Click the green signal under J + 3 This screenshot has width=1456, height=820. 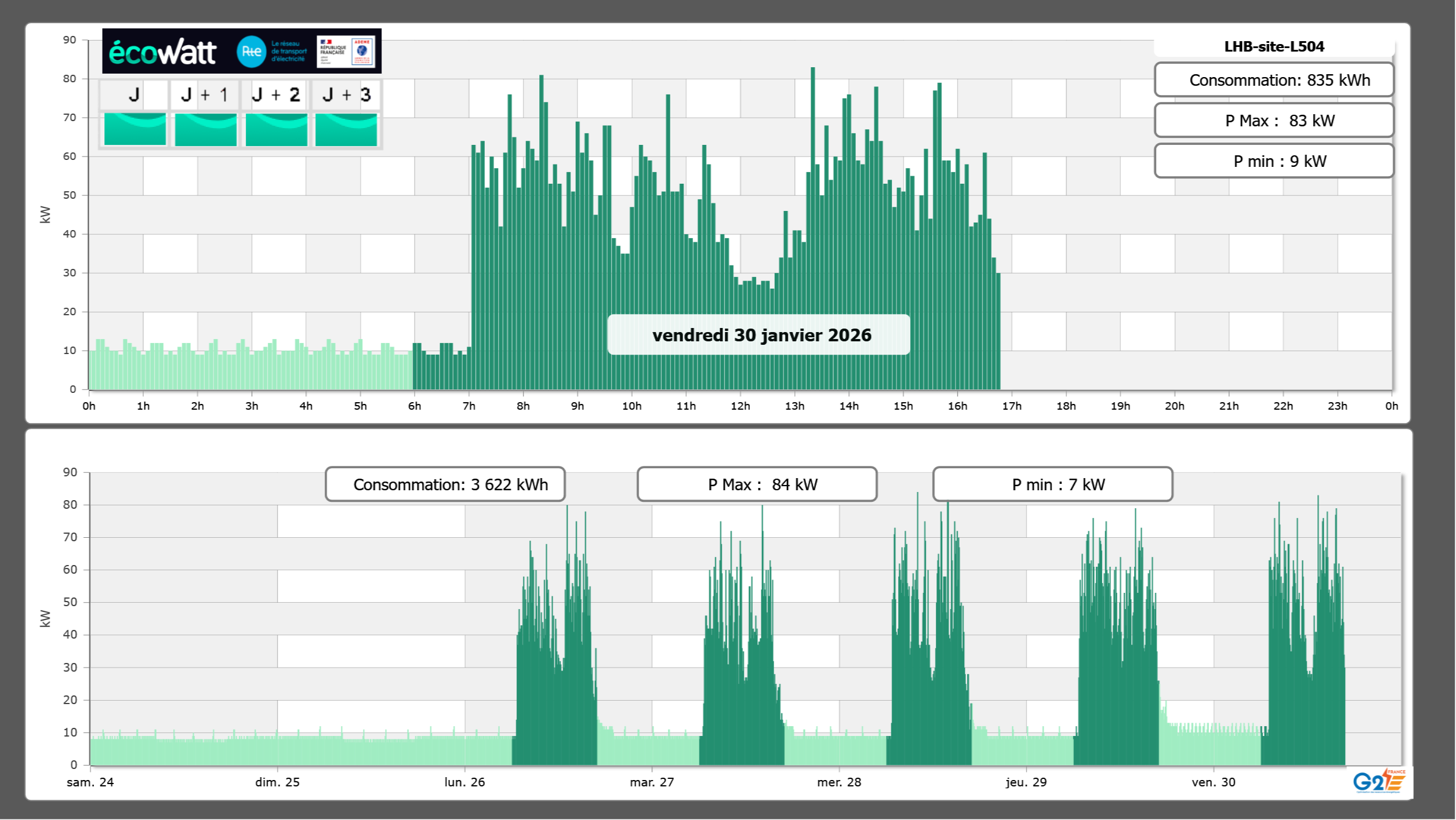click(x=346, y=129)
